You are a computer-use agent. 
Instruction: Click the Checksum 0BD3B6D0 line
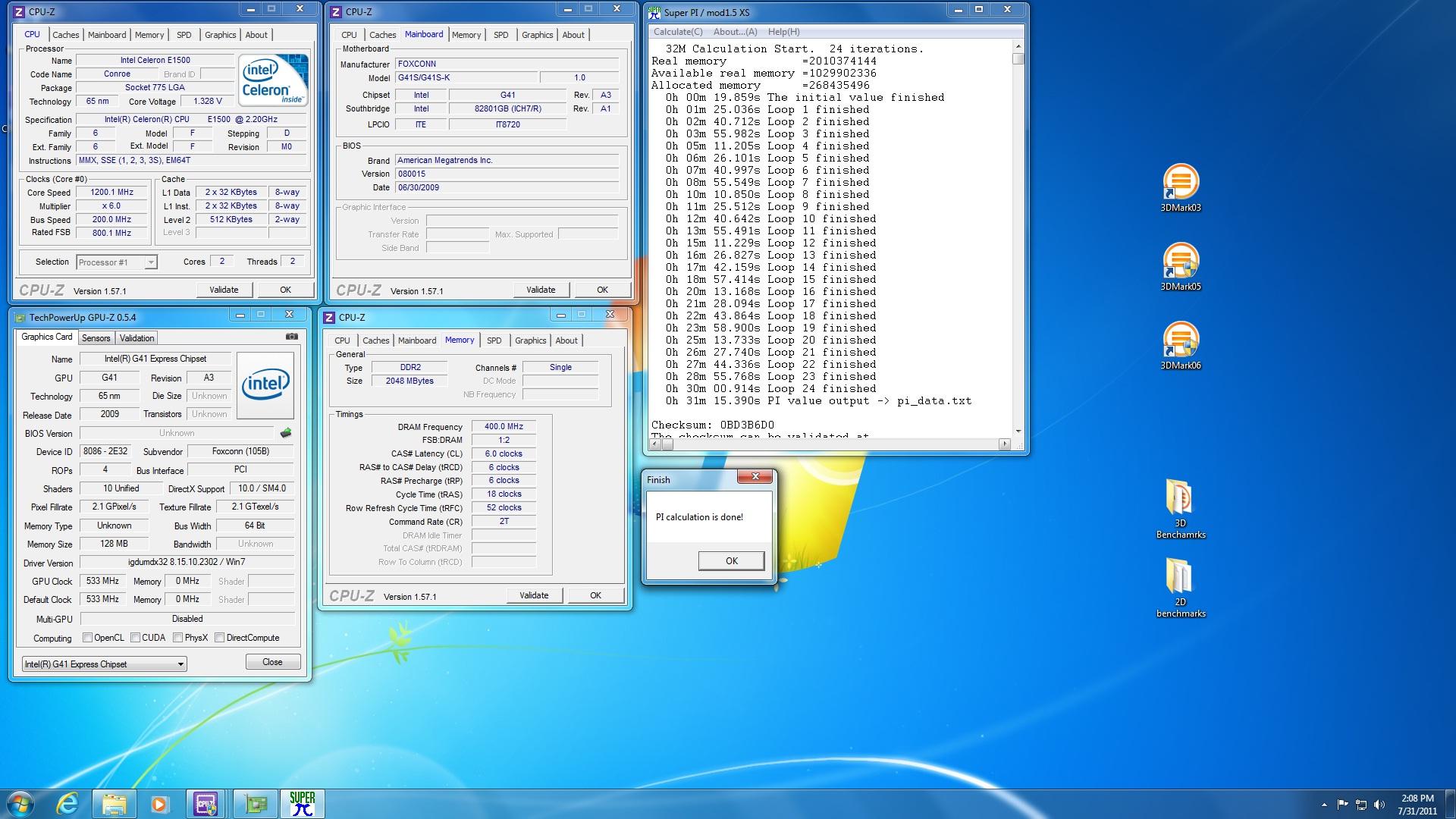click(x=713, y=425)
